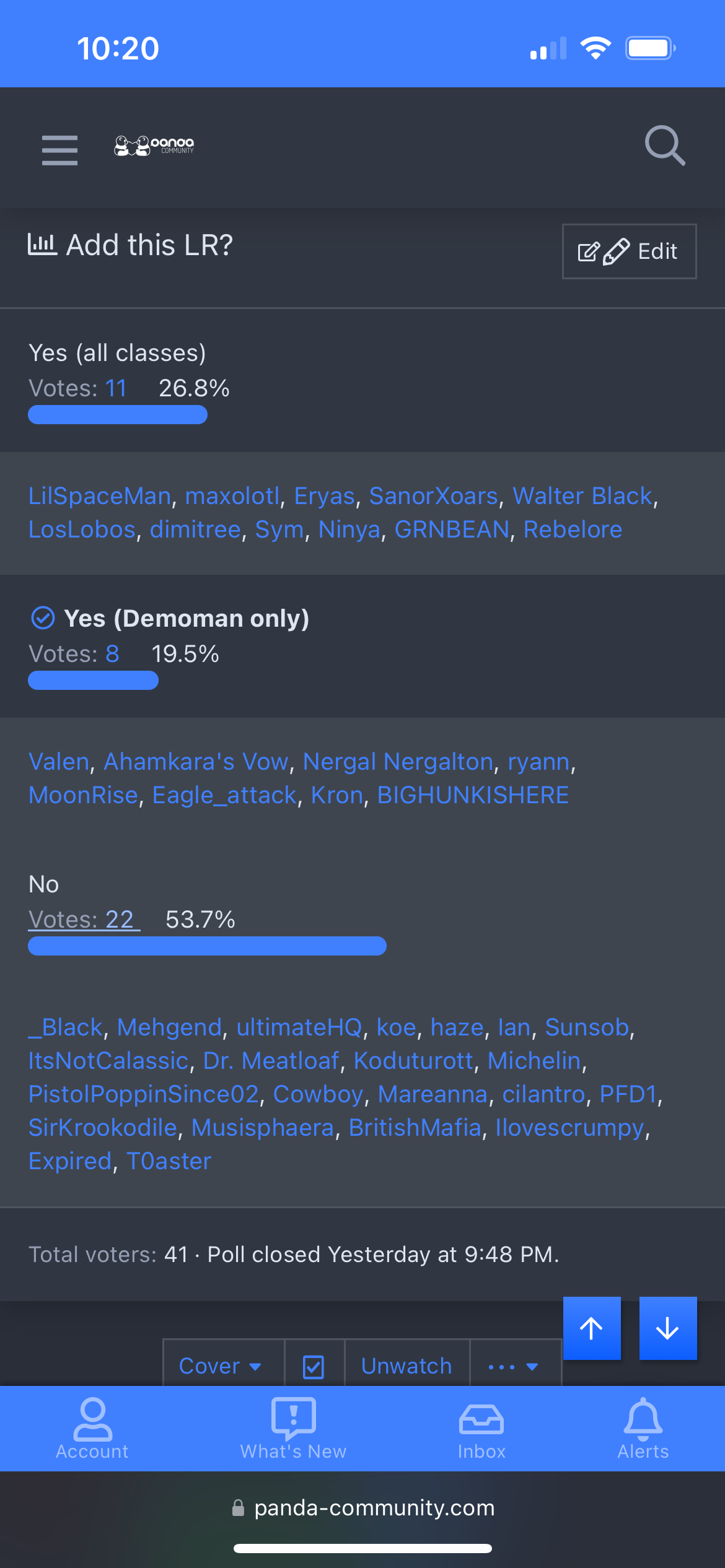The height and width of the screenshot is (1568, 725).
Task: Click the No option's vote progress bar
Action: [207, 946]
